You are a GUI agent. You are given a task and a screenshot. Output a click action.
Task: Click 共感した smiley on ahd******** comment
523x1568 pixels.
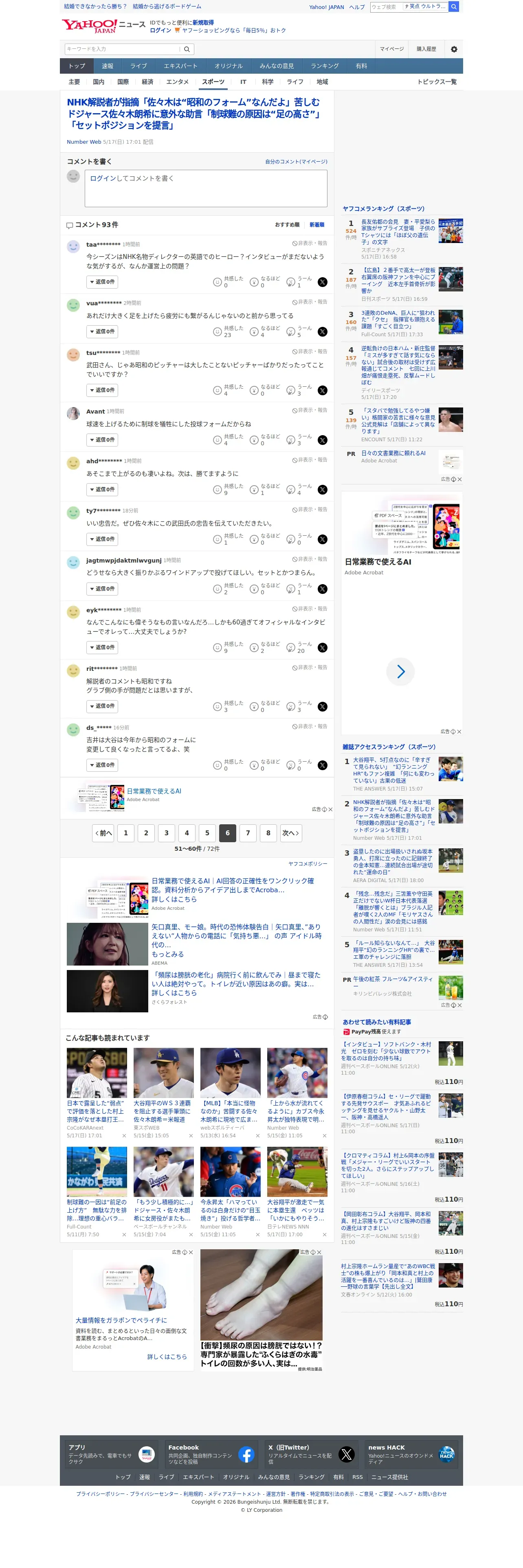coord(218,489)
